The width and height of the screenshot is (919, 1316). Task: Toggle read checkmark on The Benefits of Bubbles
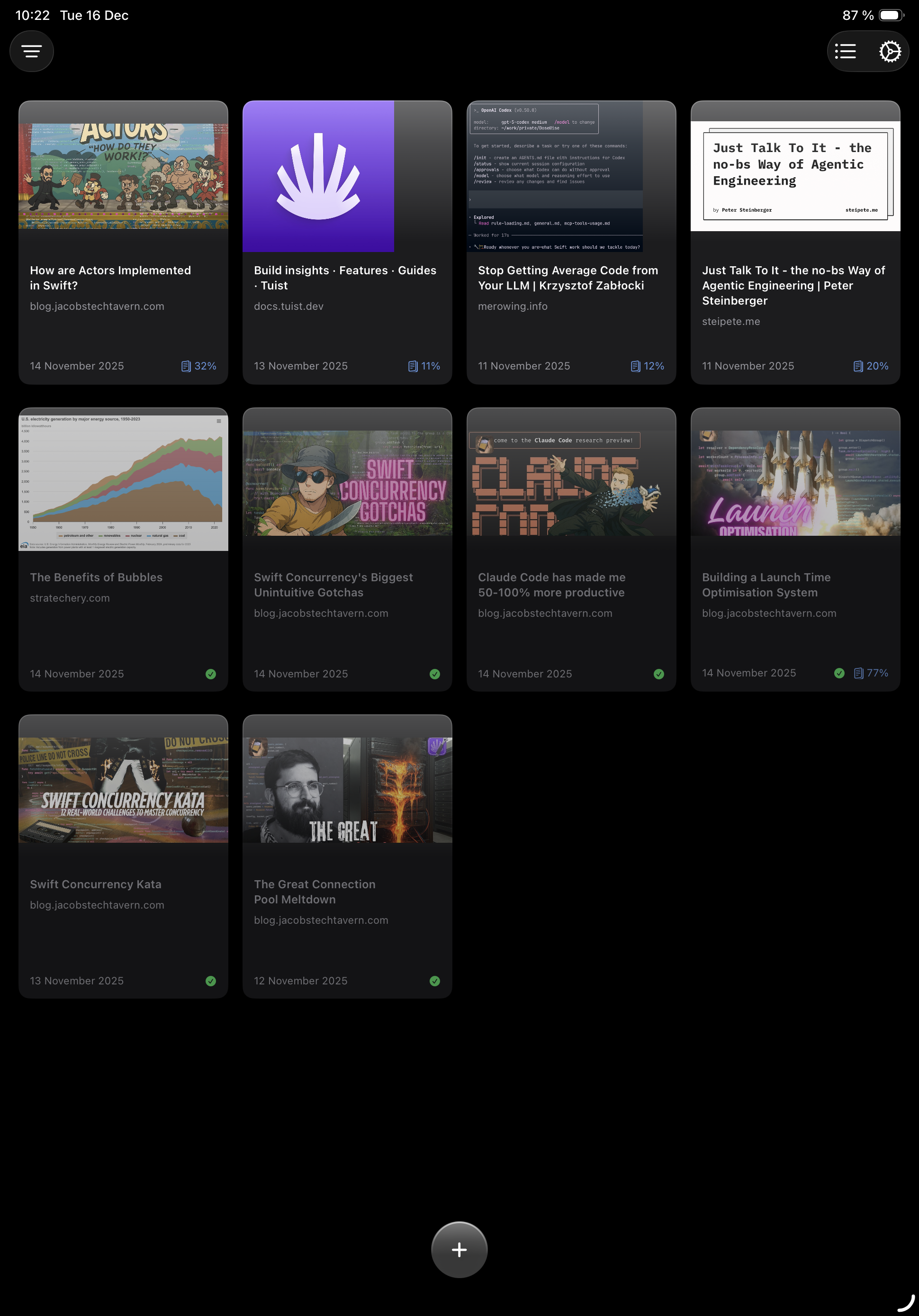click(211, 674)
